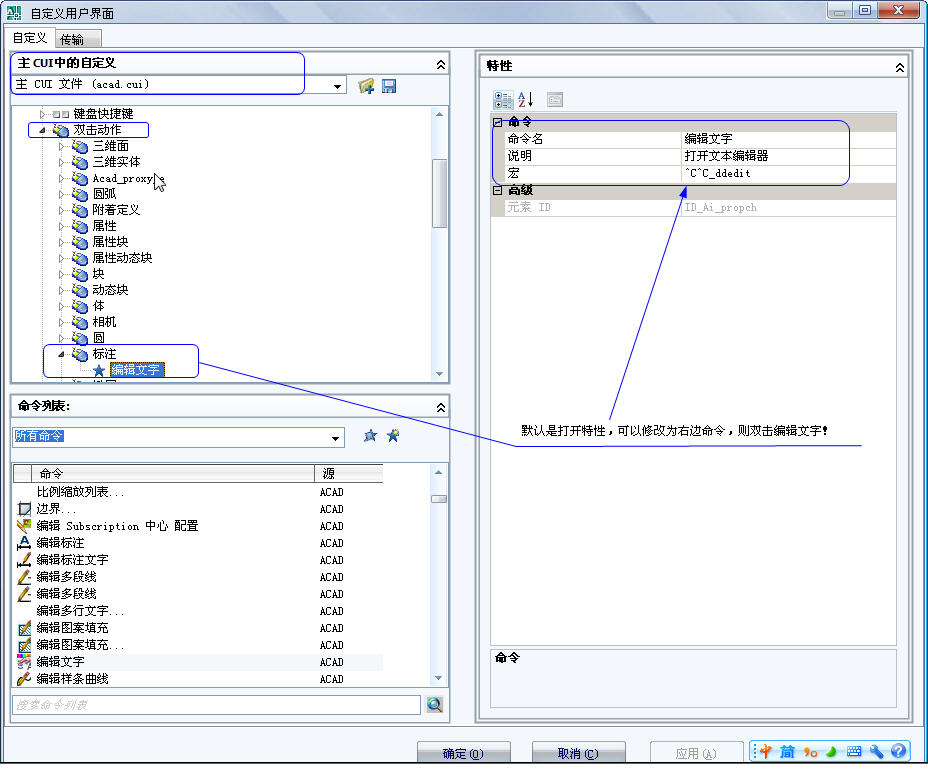Viewport: 928px width, 779px height.
Task: Save the current customization file icon
Action: click(x=389, y=86)
